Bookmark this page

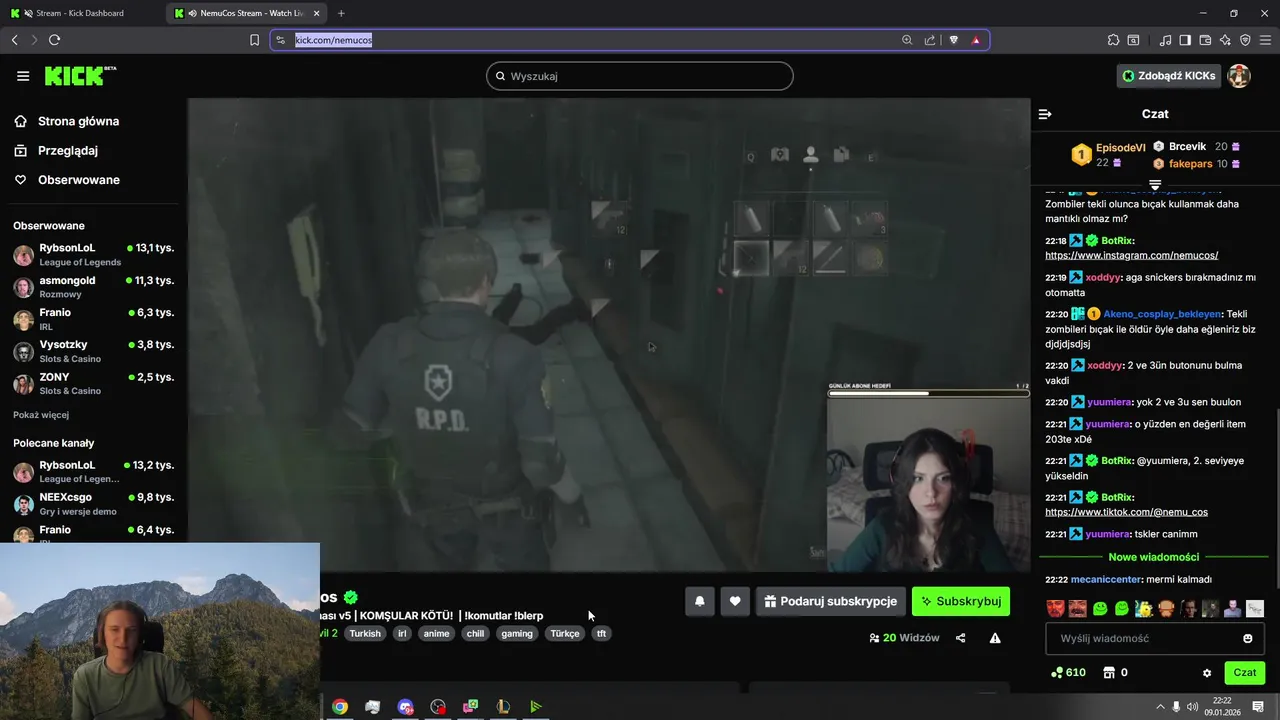coord(254,40)
